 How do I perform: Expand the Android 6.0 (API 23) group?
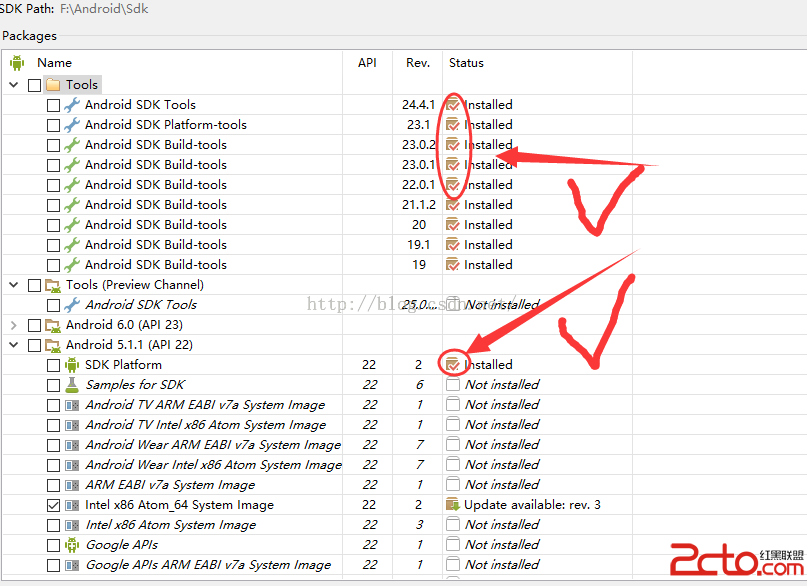coord(14,325)
